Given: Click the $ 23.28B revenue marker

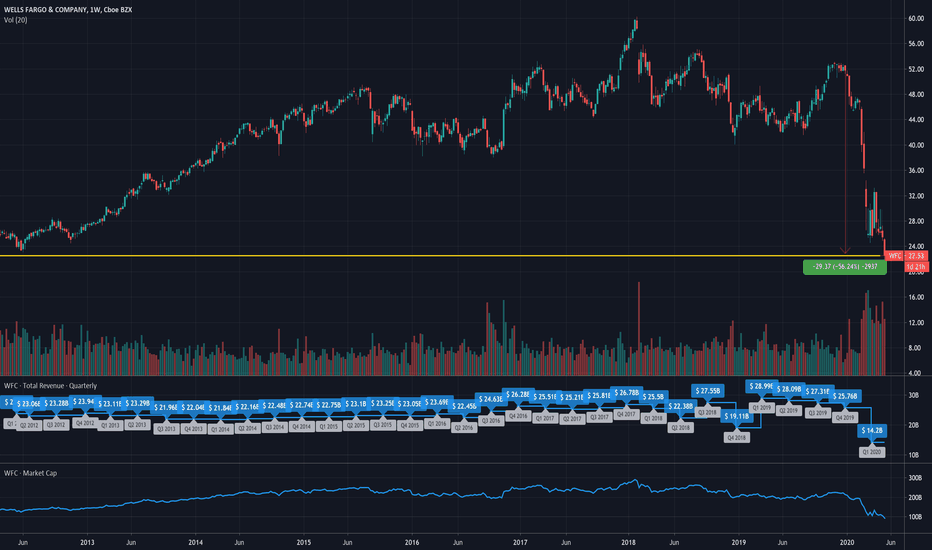Looking at the screenshot, I should (x=56, y=403).
